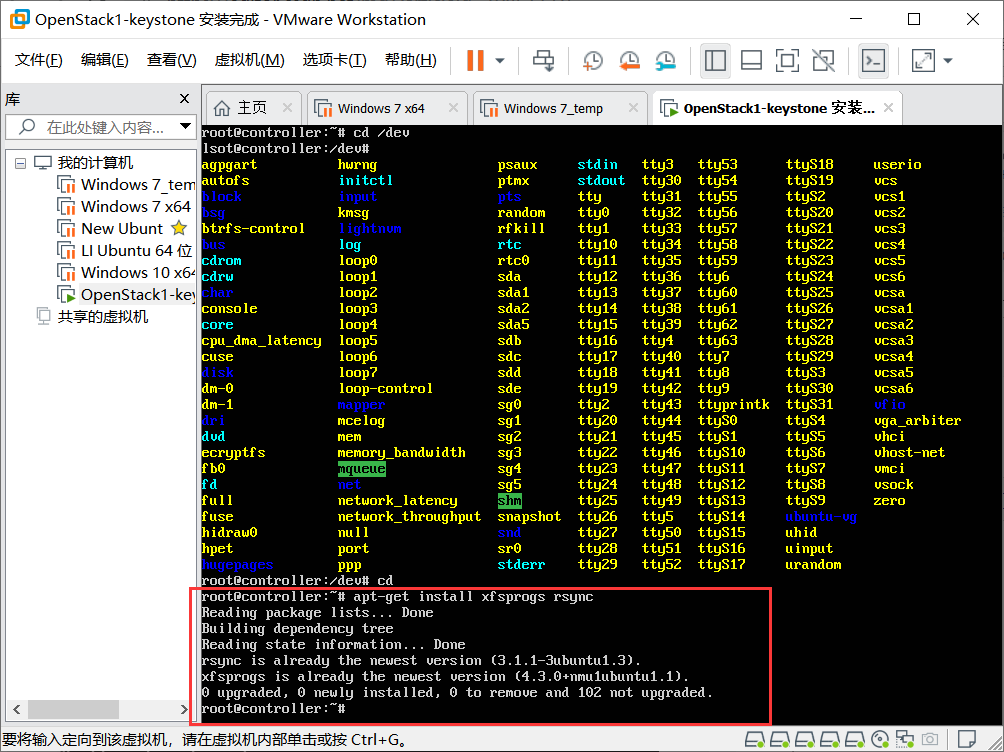Viewport: 1004px width, 752px height.
Task: Open the power options dropdown beside pause
Action: tap(500, 61)
